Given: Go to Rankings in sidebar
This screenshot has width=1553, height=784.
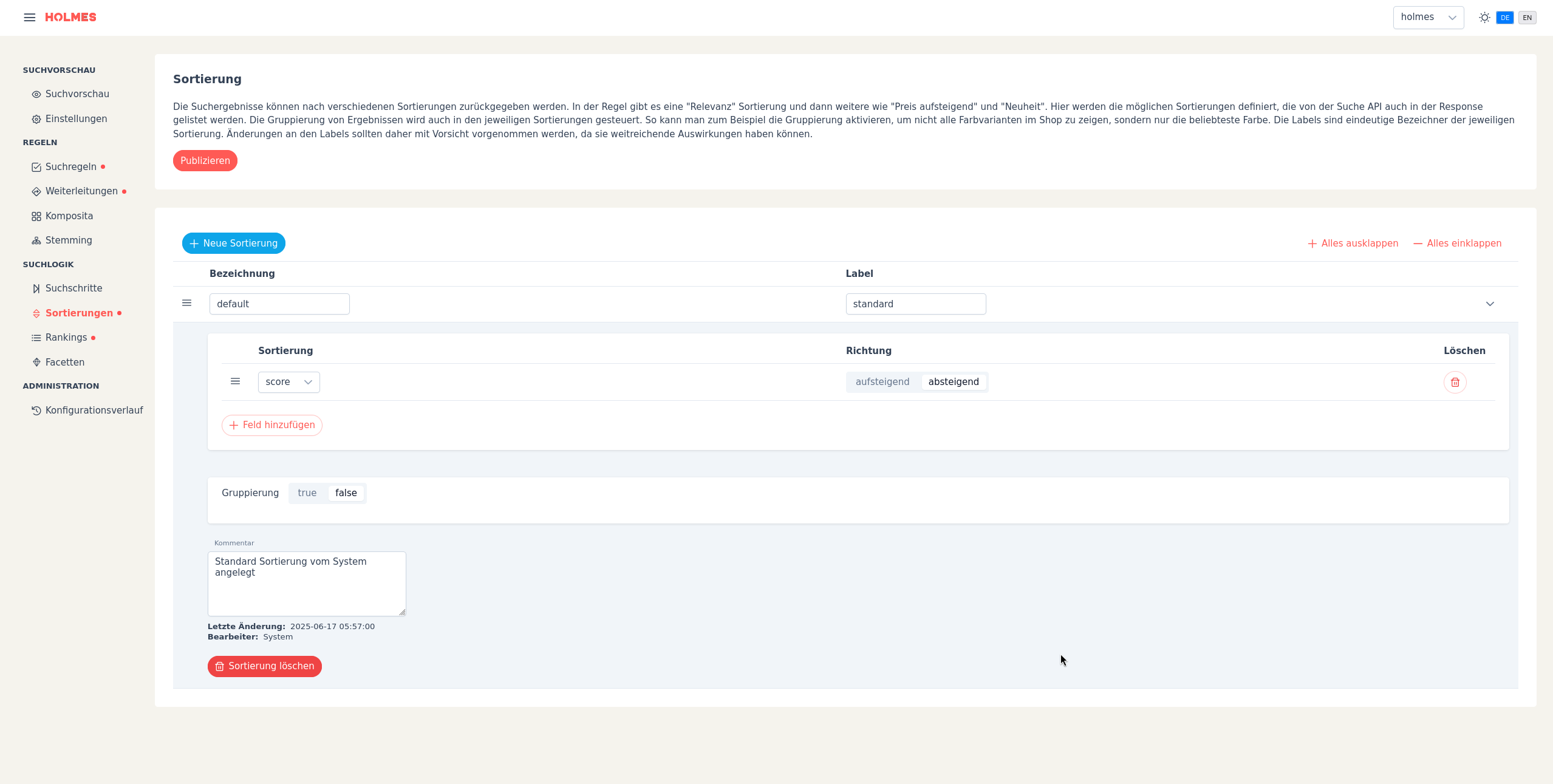Looking at the screenshot, I should [x=66, y=338].
